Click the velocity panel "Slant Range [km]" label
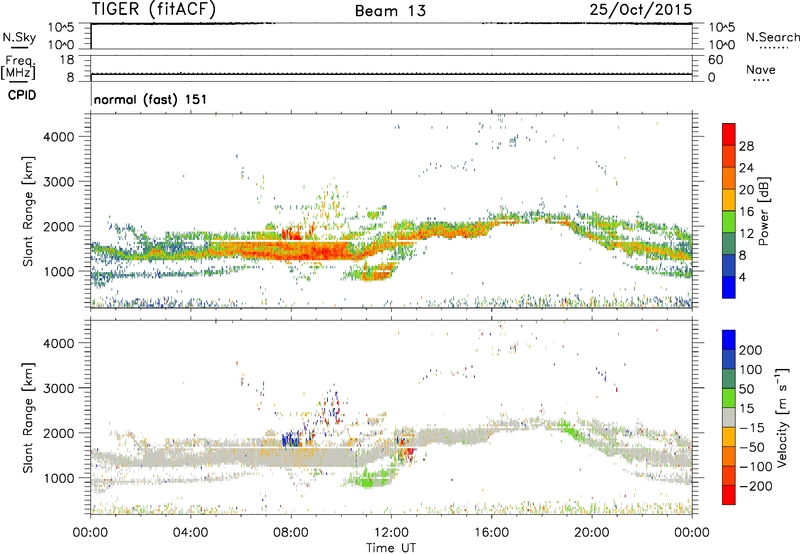 click(28, 418)
